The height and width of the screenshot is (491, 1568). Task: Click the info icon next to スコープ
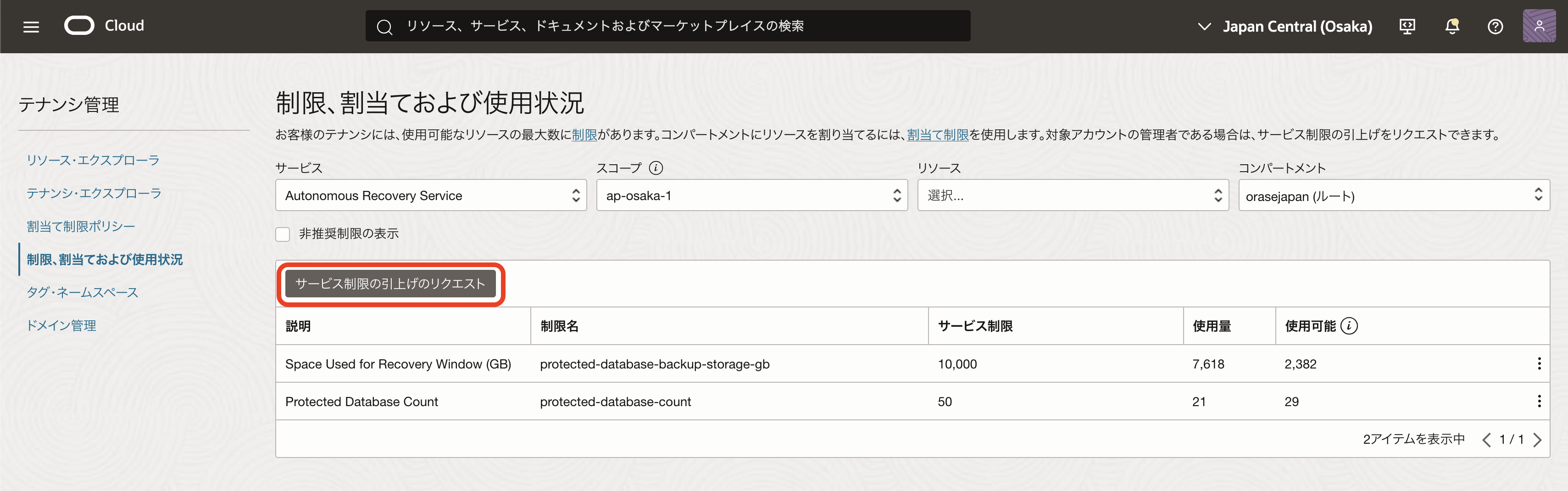(x=656, y=167)
